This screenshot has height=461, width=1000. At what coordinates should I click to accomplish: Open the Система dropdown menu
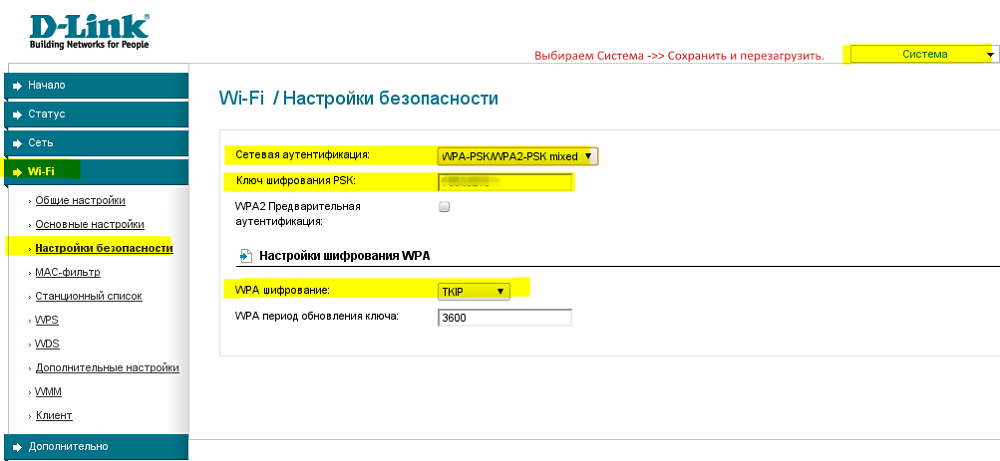[925, 55]
